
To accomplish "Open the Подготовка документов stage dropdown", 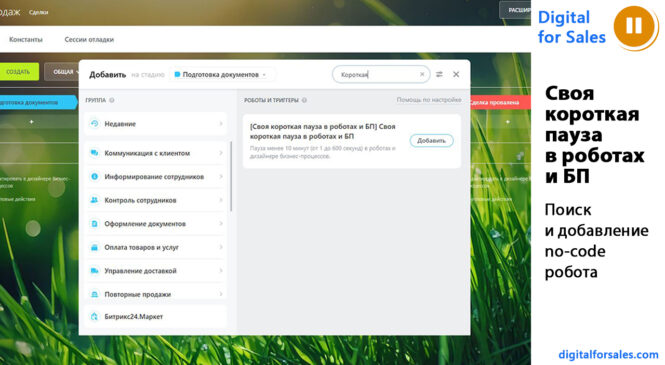I will click(x=221, y=75).
